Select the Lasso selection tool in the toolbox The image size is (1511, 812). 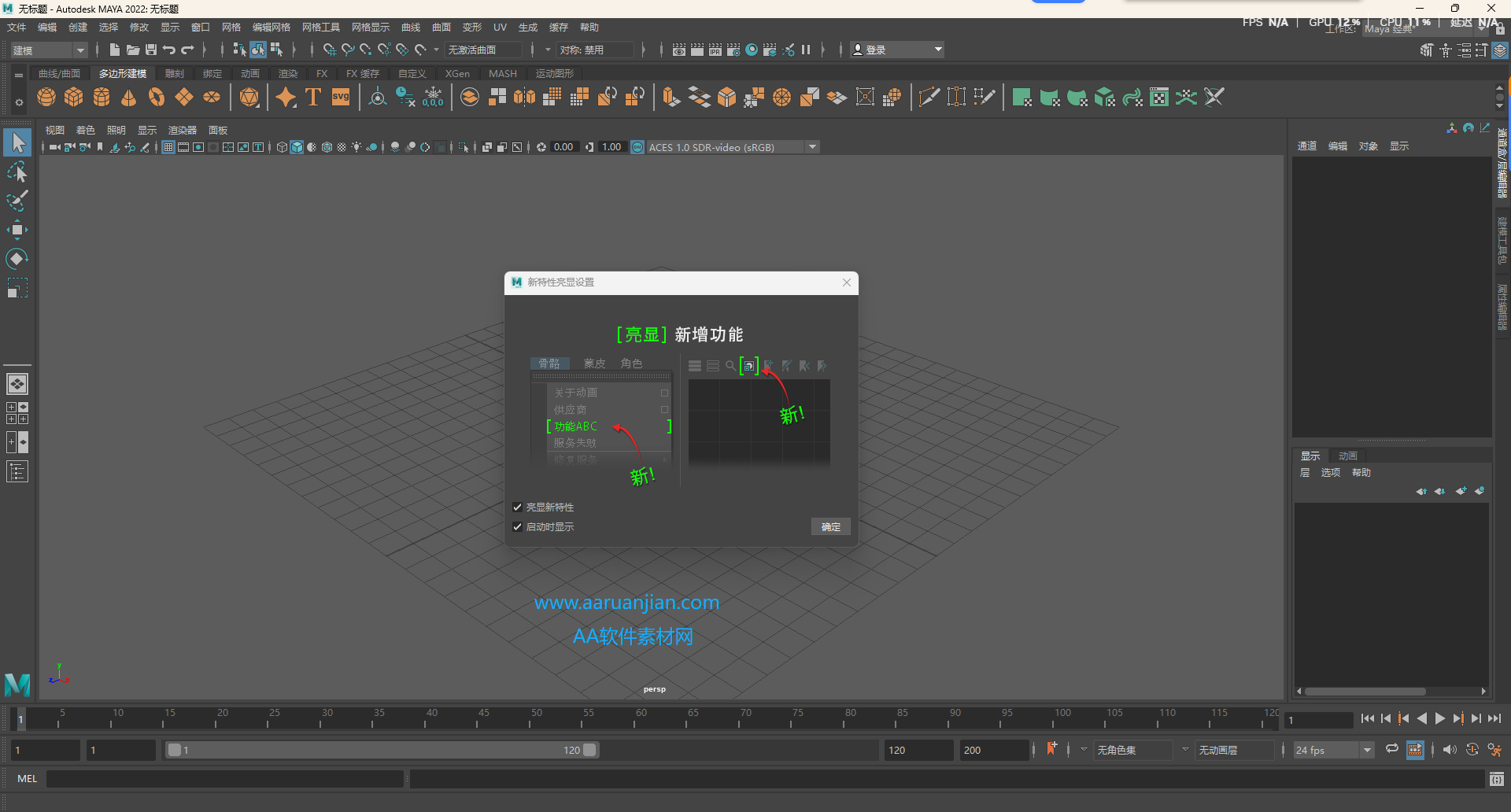pyautogui.click(x=17, y=172)
